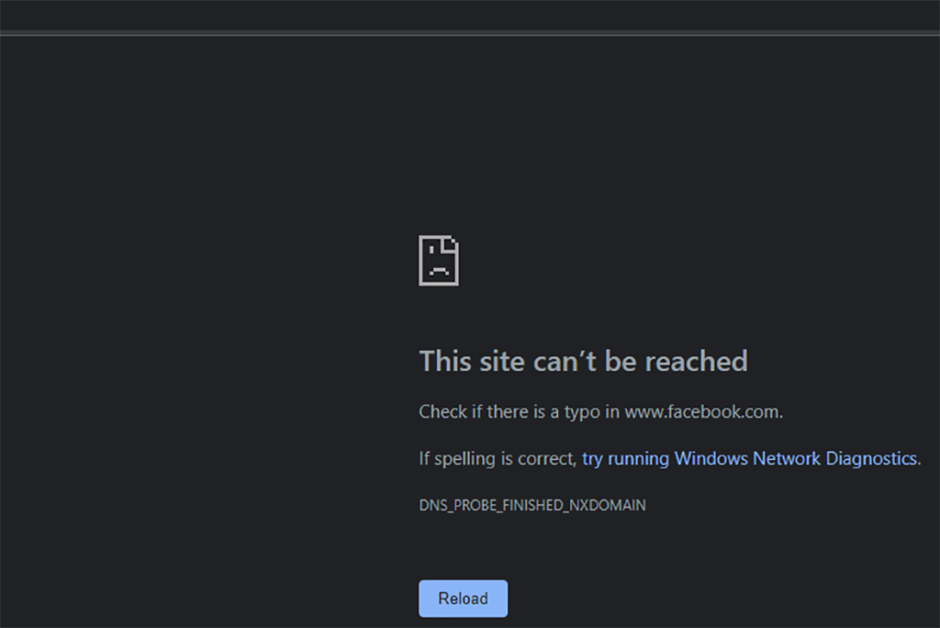Select the "This site can't be reached" heading
This screenshot has height=628, width=940.
point(583,361)
